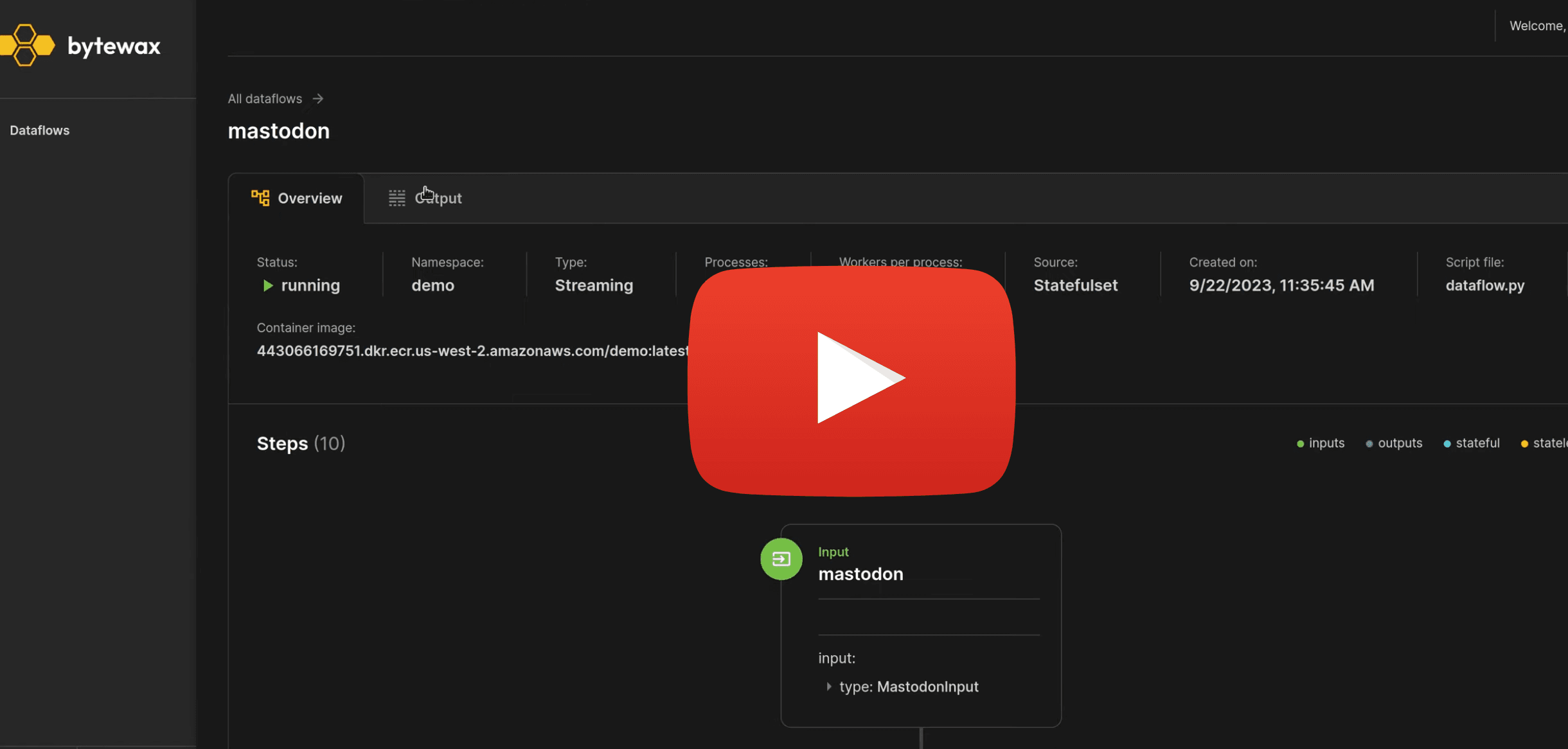
Task: Click the gray outputs legend dot
Action: [1369, 444]
